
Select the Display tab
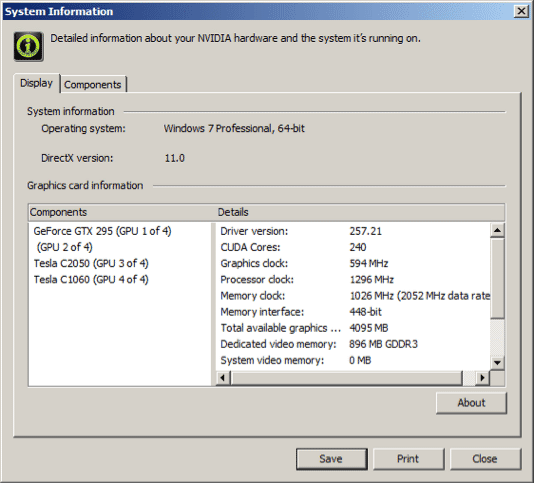[37, 83]
